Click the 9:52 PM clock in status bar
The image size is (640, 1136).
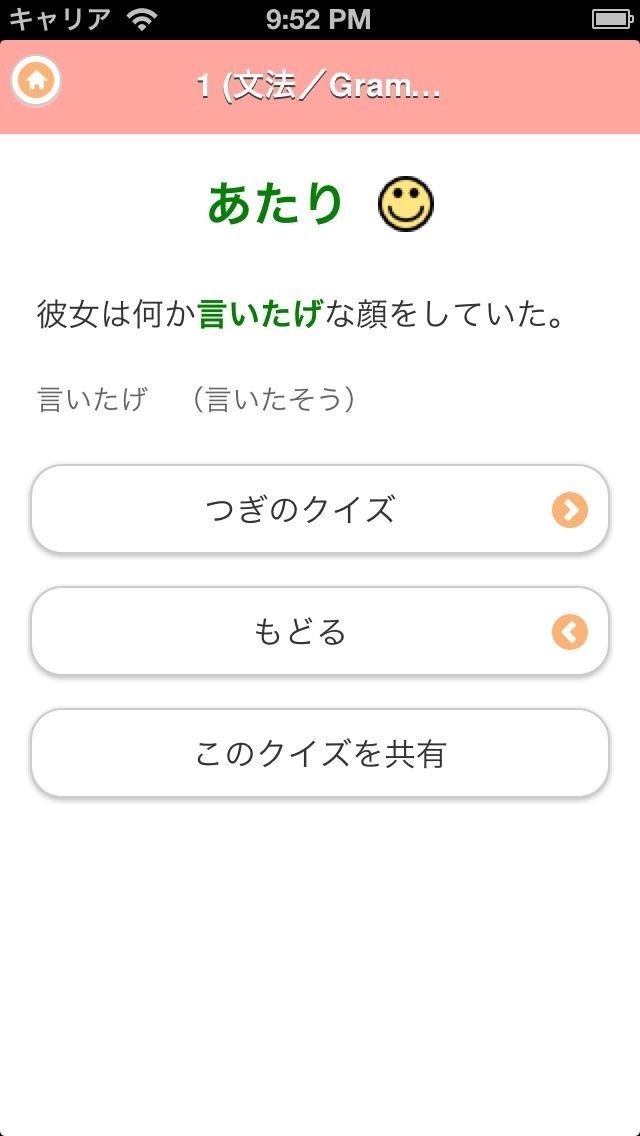pos(319,19)
